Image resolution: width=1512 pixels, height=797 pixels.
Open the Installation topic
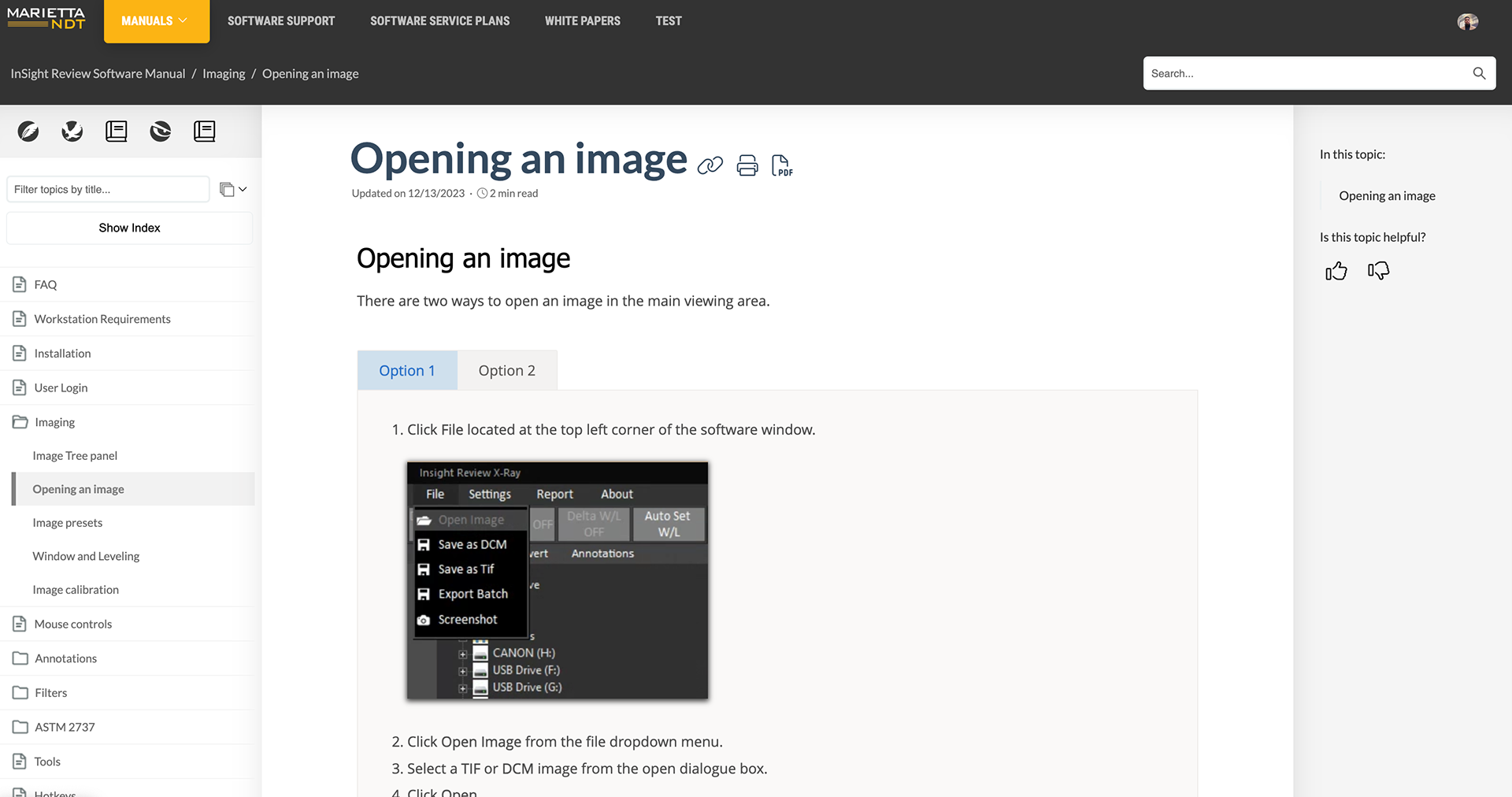[x=62, y=354]
